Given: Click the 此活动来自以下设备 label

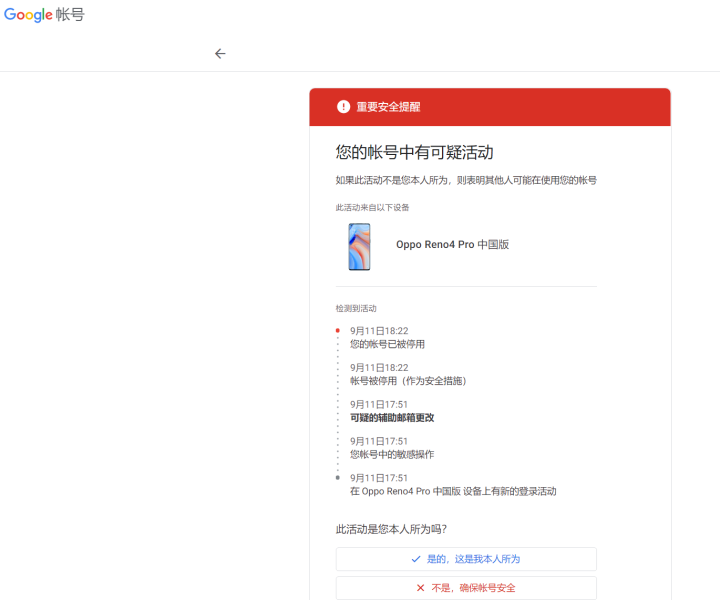Looking at the screenshot, I should [372, 207].
